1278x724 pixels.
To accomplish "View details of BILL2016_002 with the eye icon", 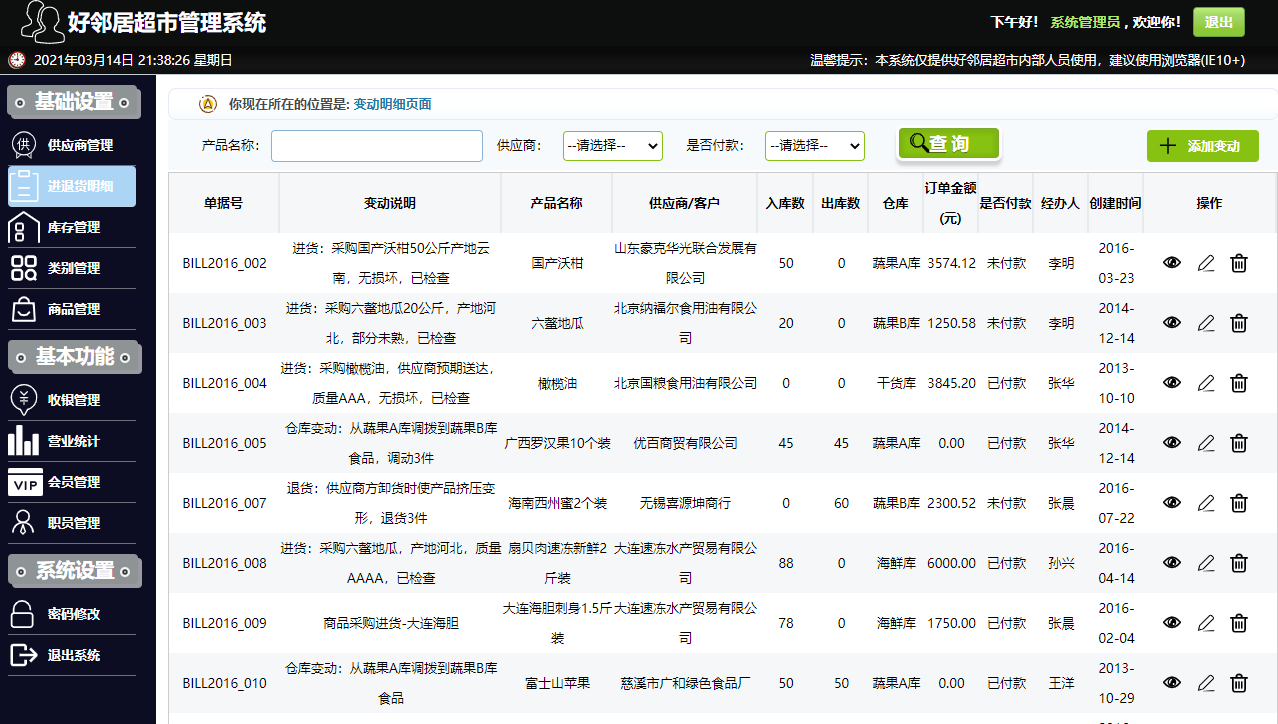I will pyautogui.click(x=1172, y=263).
